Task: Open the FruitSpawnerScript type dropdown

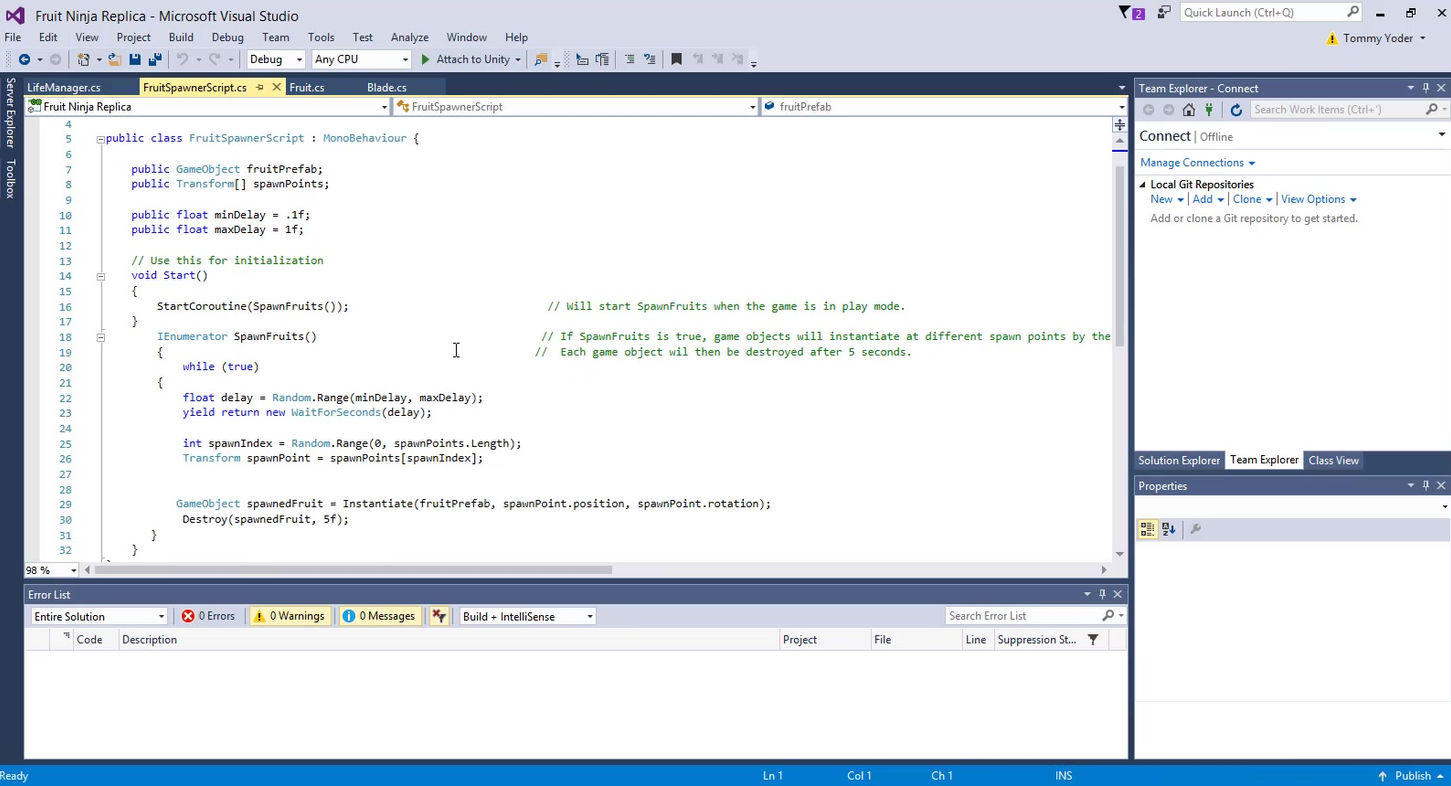Action: coord(577,107)
